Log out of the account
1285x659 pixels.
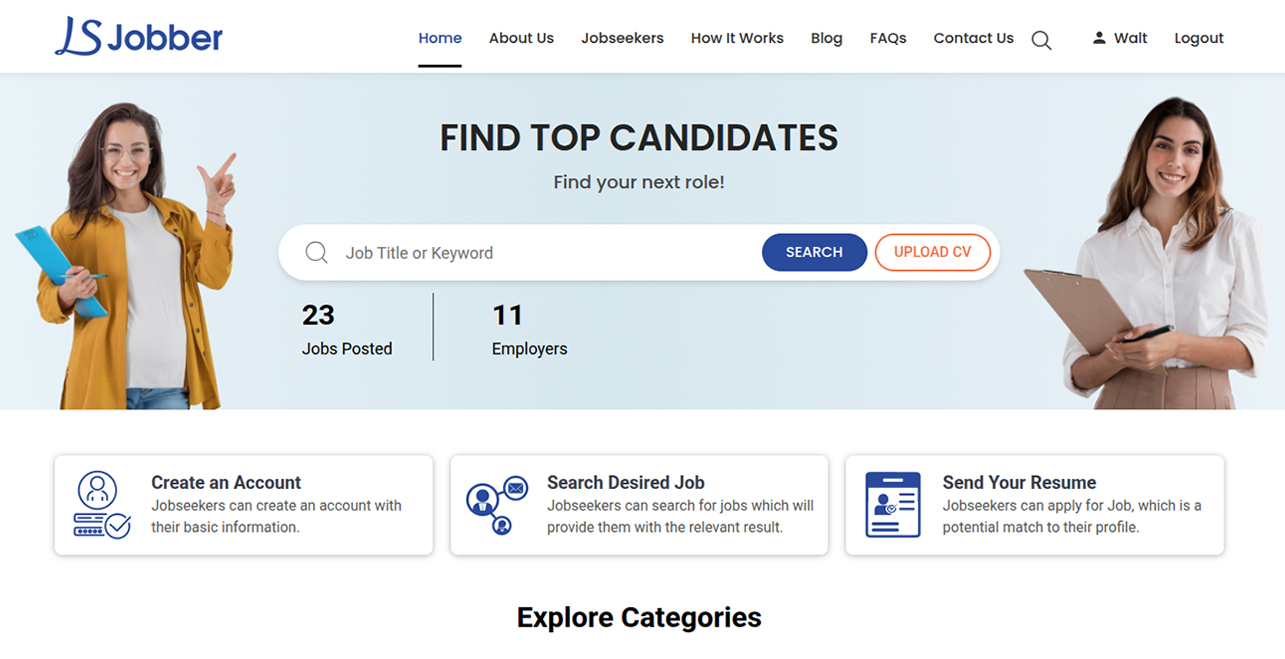(x=1198, y=37)
